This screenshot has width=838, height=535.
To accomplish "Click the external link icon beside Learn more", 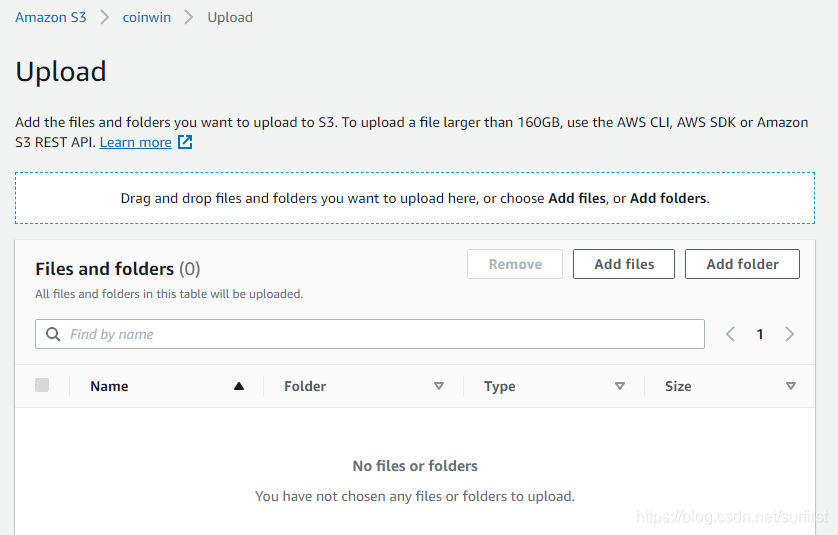I will point(185,142).
